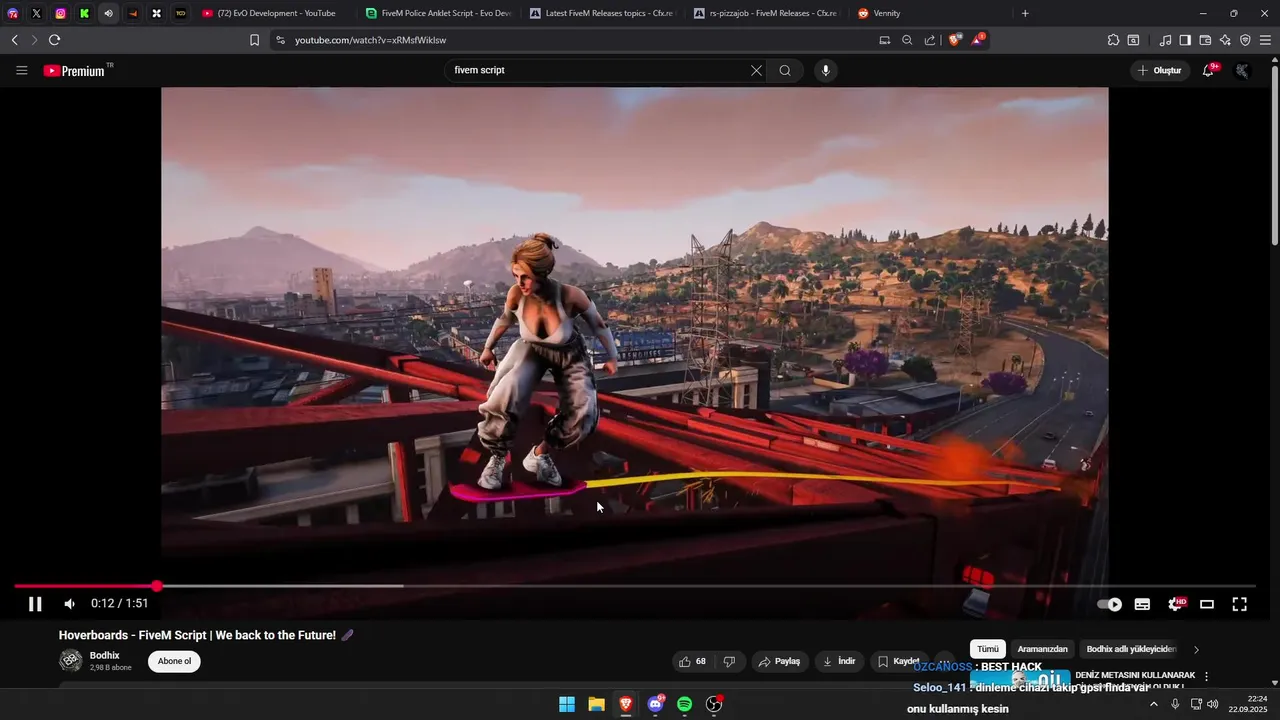This screenshot has height=720, width=1280.
Task: Bookmark this page icon
Action: click(254, 40)
